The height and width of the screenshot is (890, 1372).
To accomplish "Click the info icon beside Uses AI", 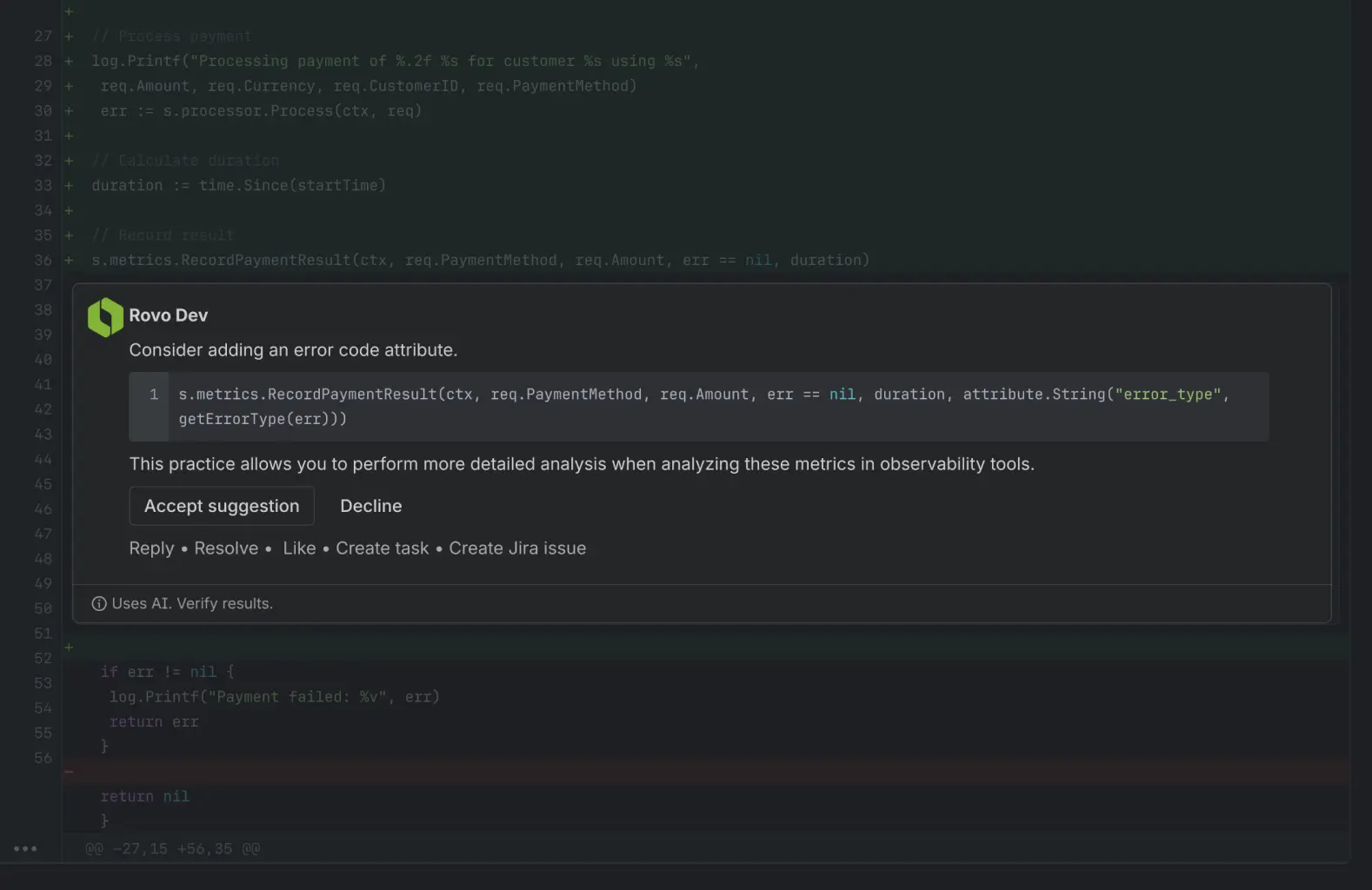I will coord(99,604).
